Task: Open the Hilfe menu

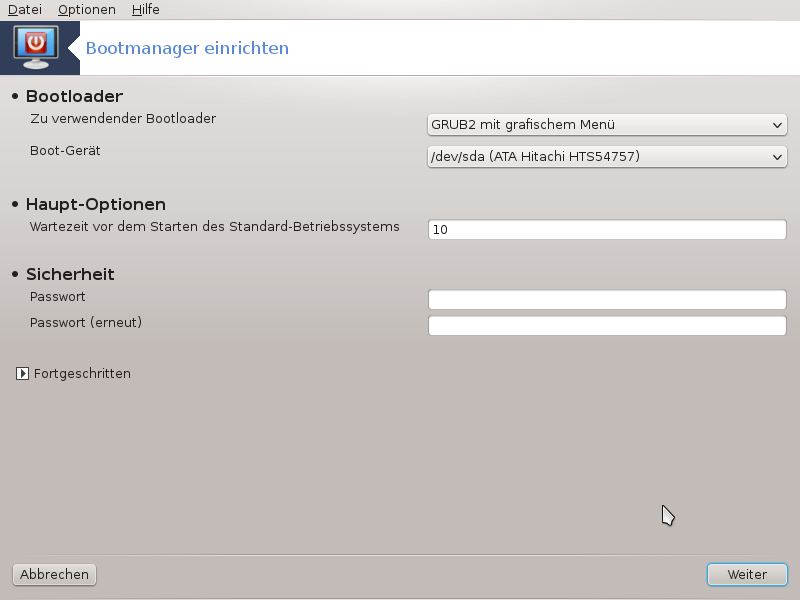Action: pyautogui.click(x=145, y=9)
